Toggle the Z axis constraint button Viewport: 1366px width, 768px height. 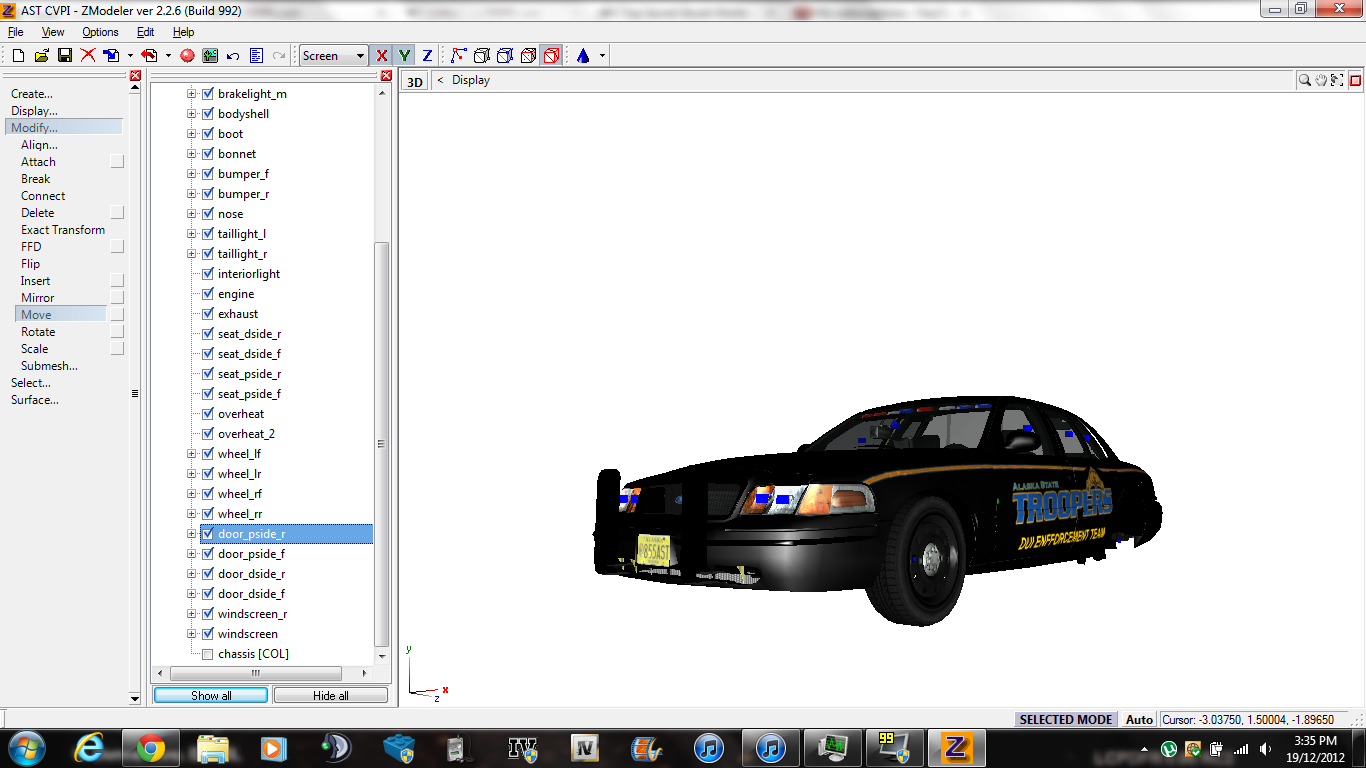427,56
